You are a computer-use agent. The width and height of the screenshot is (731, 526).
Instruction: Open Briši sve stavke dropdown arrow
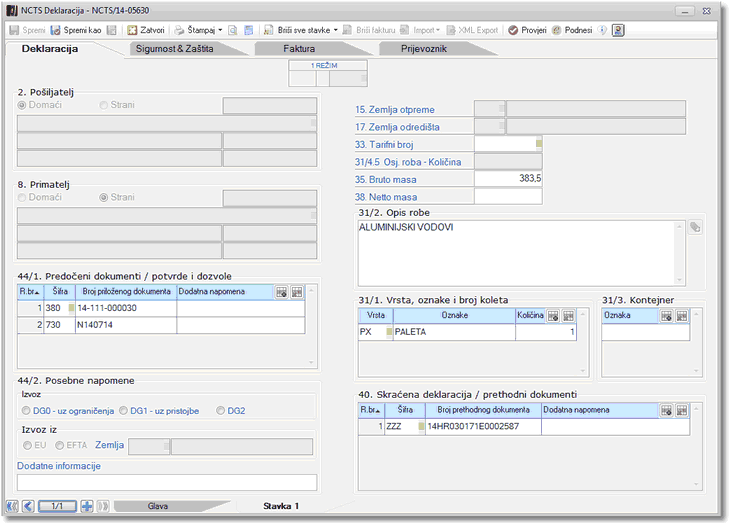pyautogui.click(x=335, y=30)
